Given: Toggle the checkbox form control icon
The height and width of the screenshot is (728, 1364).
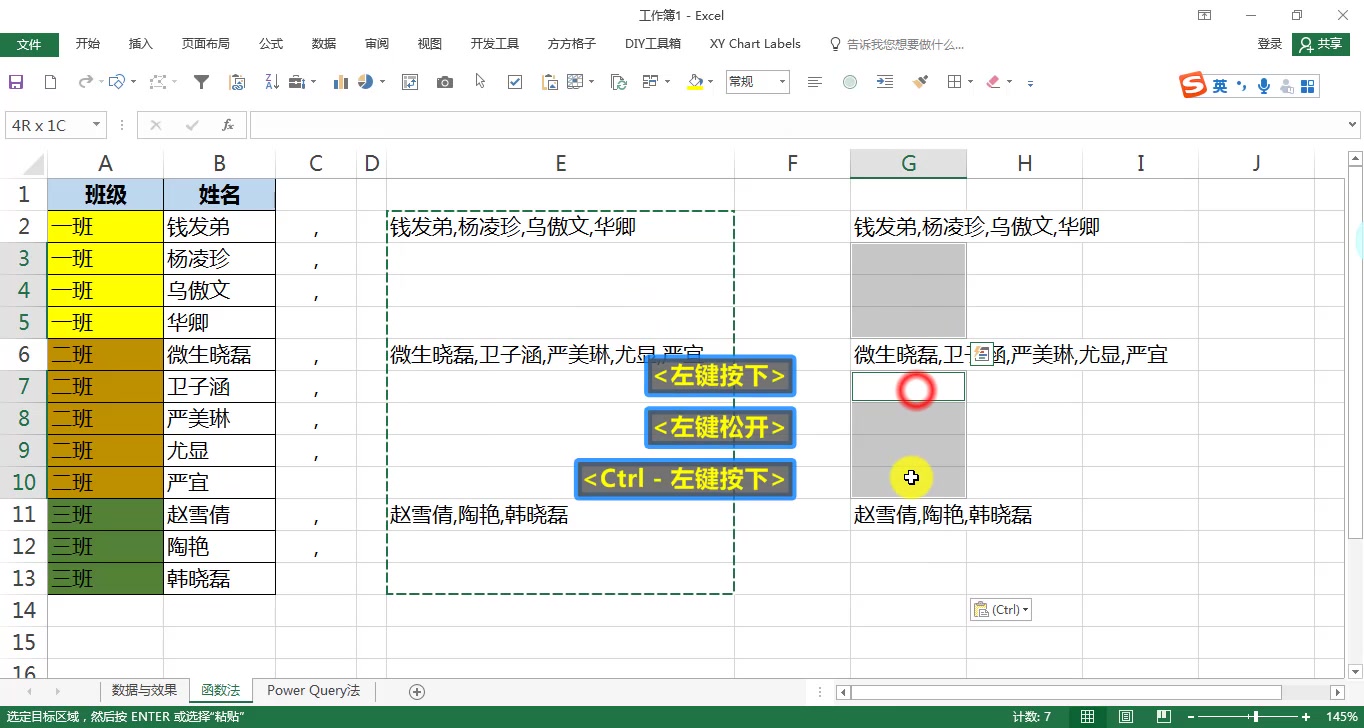Looking at the screenshot, I should click(x=515, y=82).
